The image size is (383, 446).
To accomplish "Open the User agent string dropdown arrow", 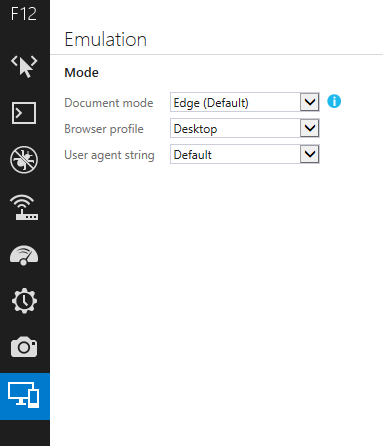I will 310,154.
